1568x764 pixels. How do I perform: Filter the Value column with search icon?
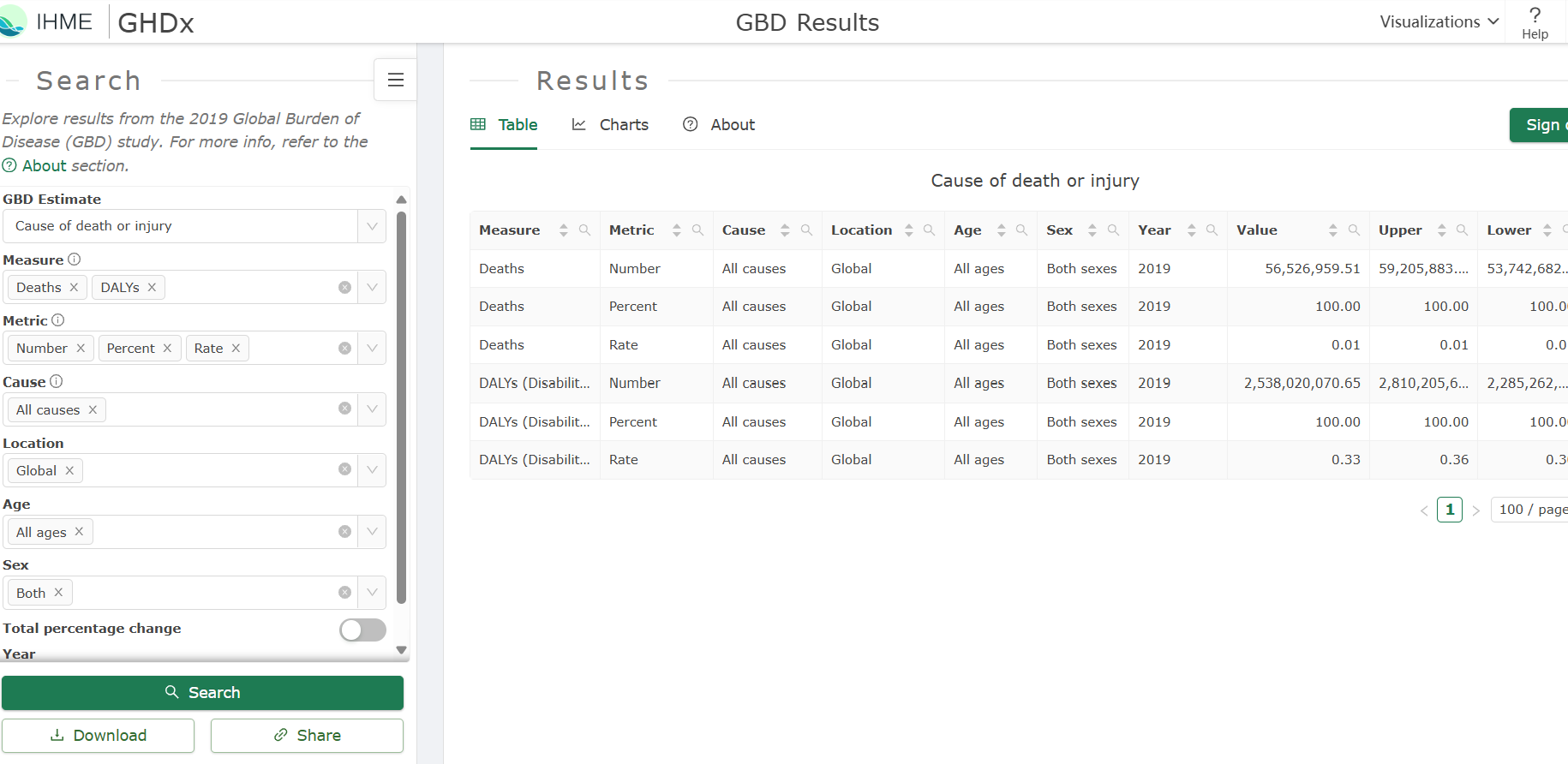point(1354,230)
